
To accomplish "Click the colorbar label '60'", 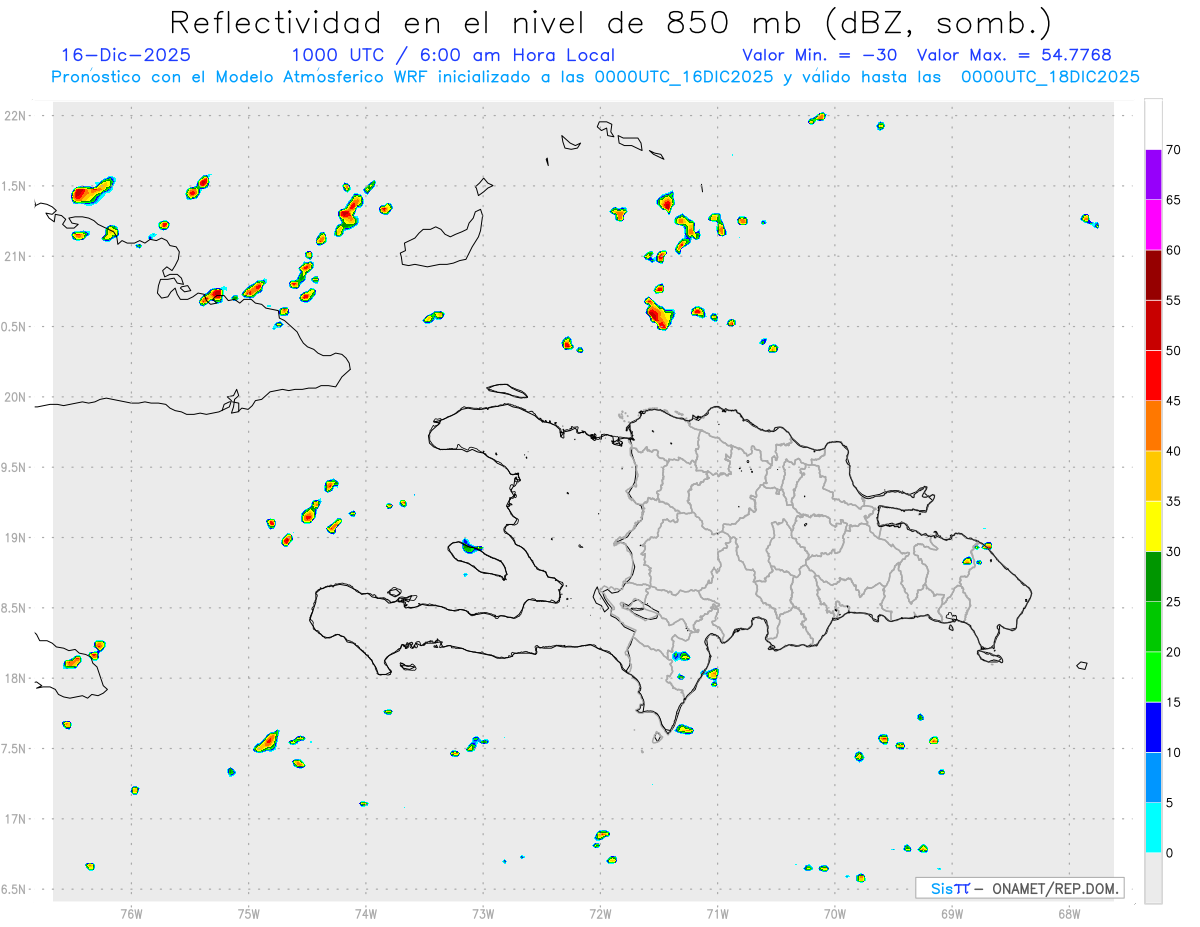I will pyautogui.click(x=1173, y=250).
